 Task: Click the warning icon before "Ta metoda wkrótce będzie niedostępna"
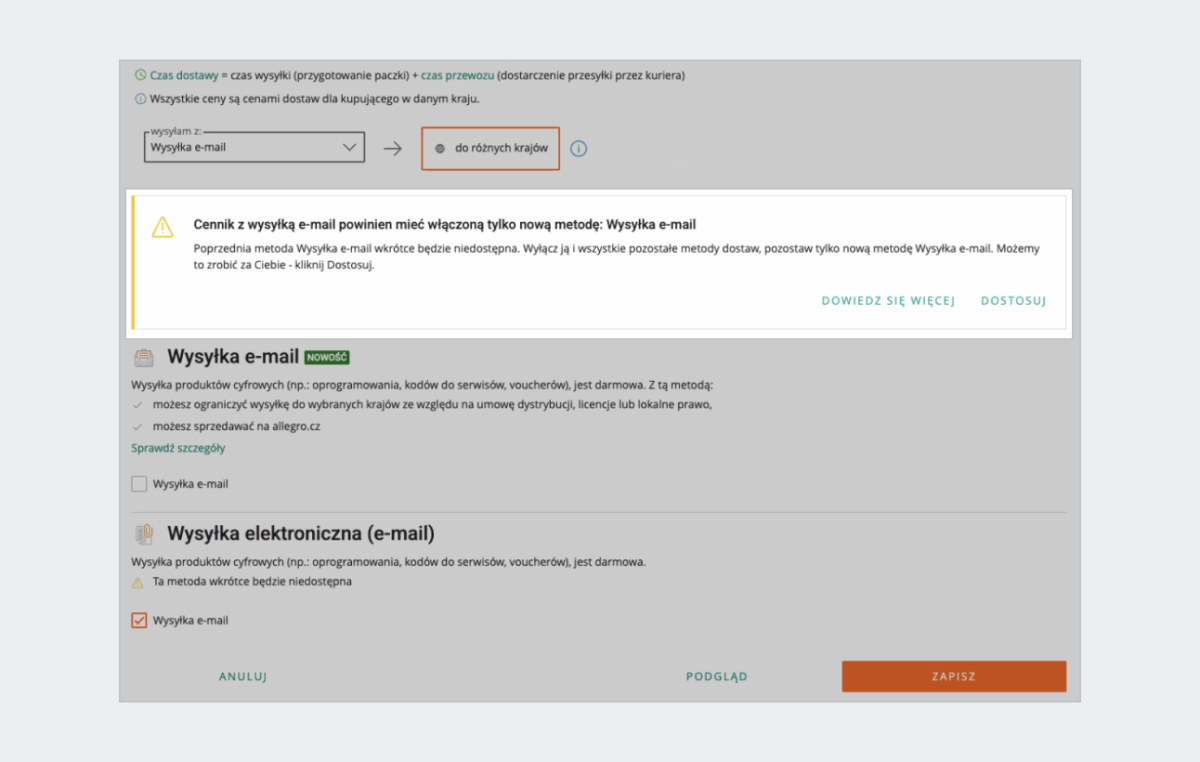click(138, 582)
